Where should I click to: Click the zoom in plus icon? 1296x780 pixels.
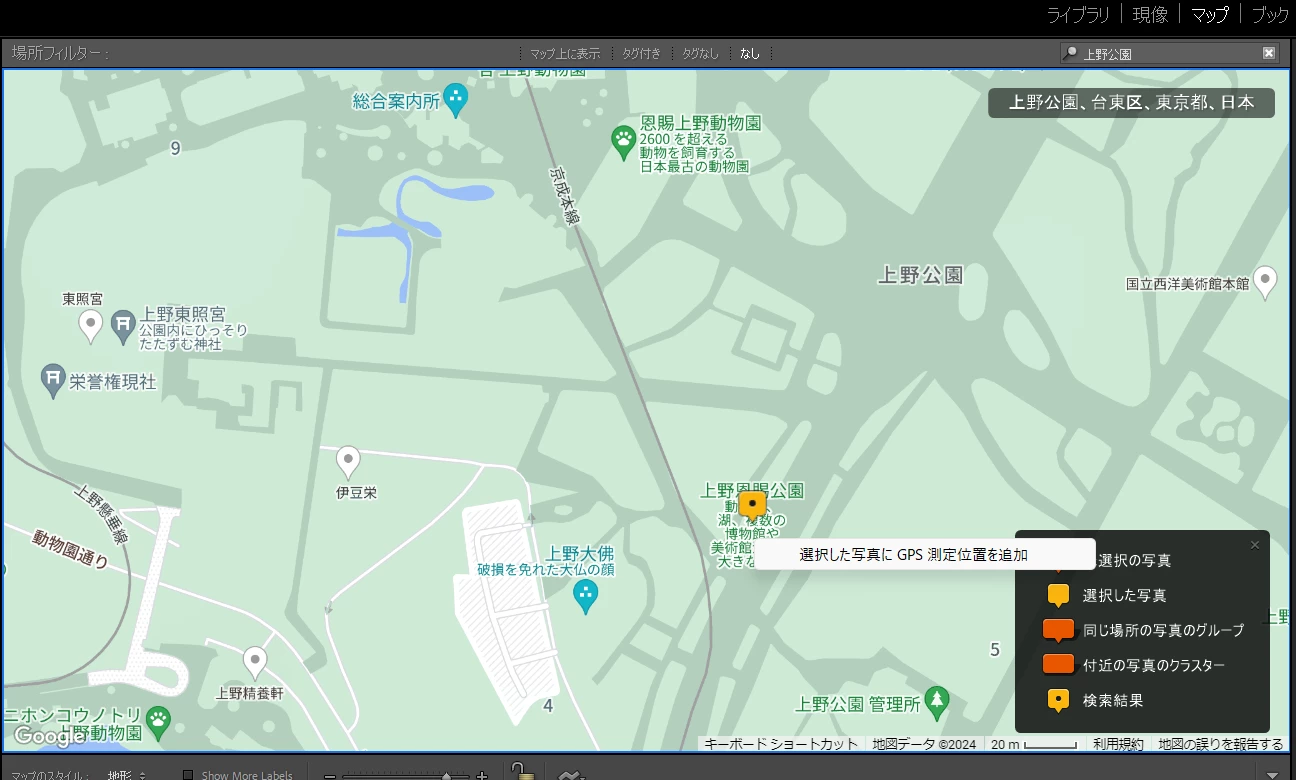click(482, 776)
